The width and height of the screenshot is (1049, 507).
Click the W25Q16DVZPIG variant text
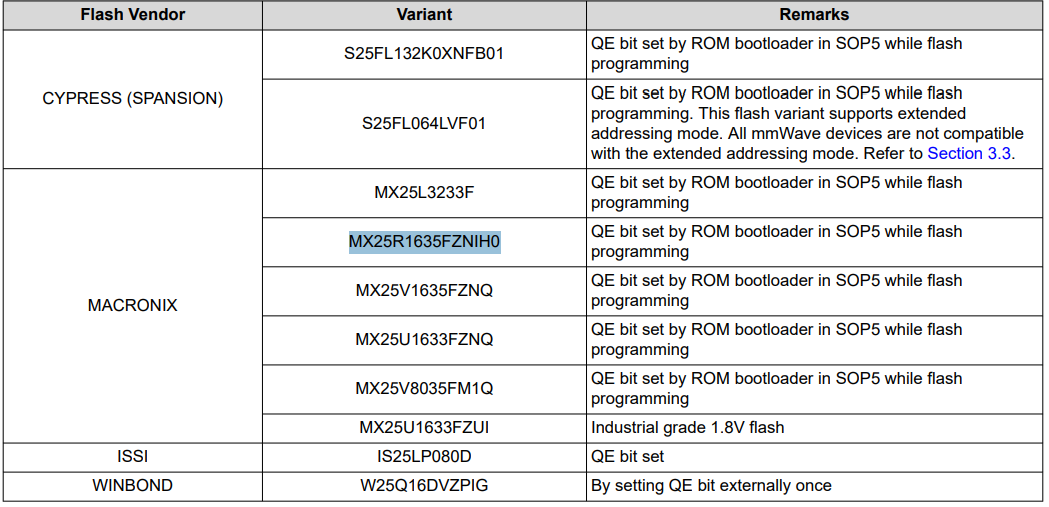click(424, 486)
